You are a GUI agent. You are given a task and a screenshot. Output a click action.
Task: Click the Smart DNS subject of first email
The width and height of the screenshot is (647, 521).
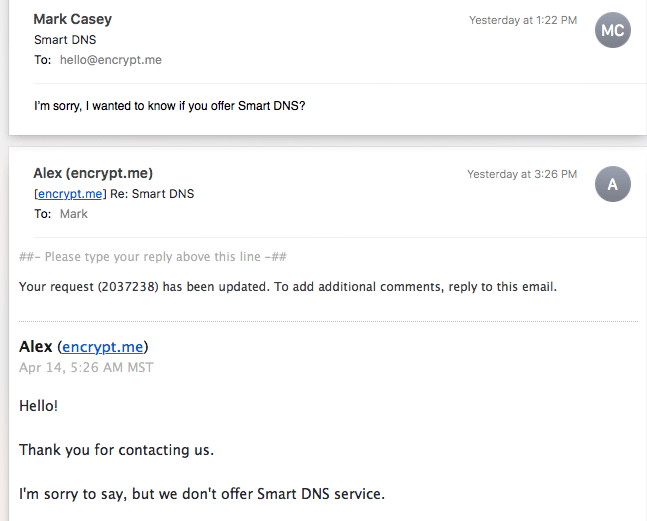click(65, 40)
